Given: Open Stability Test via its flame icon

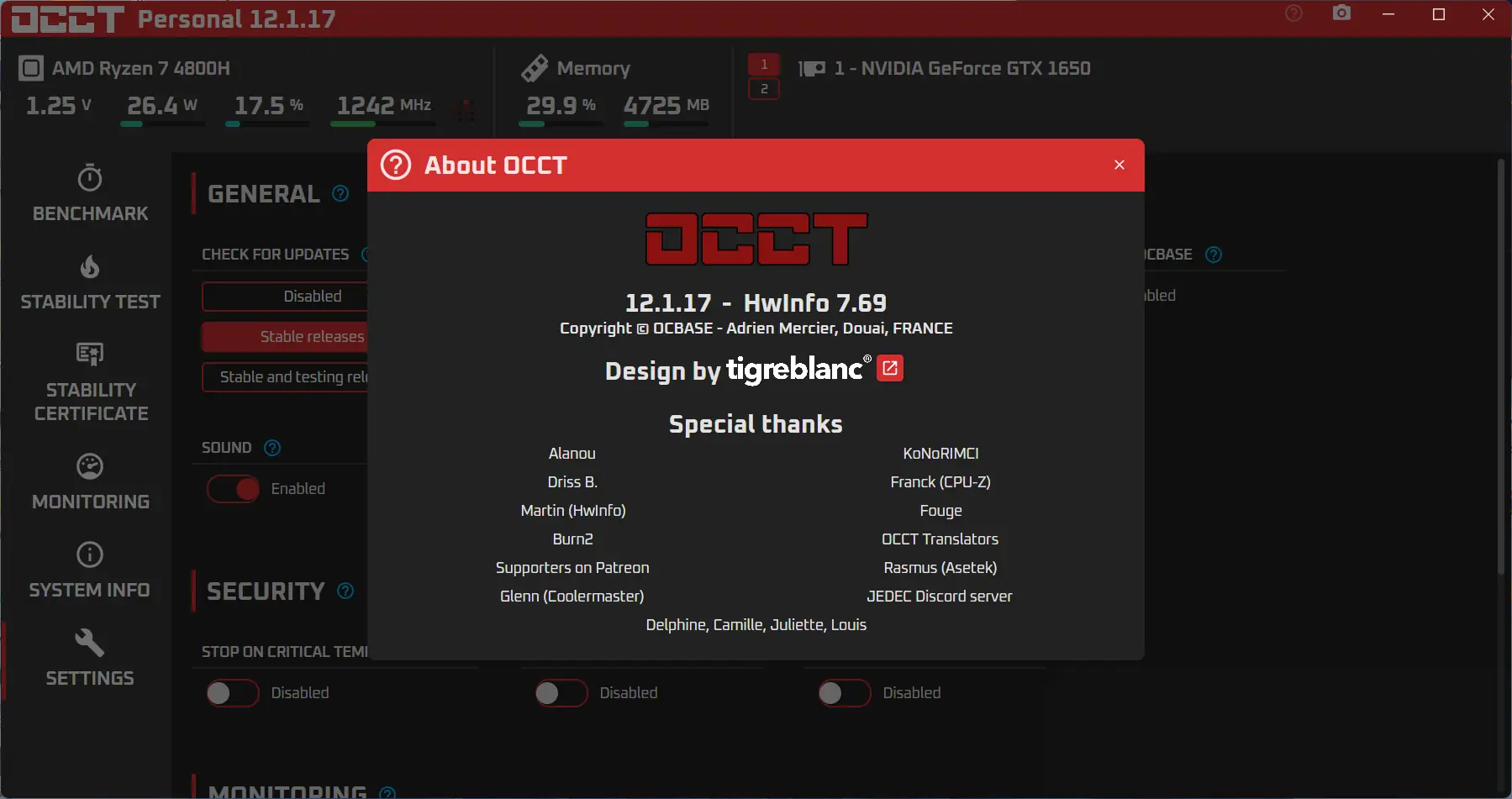Looking at the screenshot, I should [x=90, y=266].
